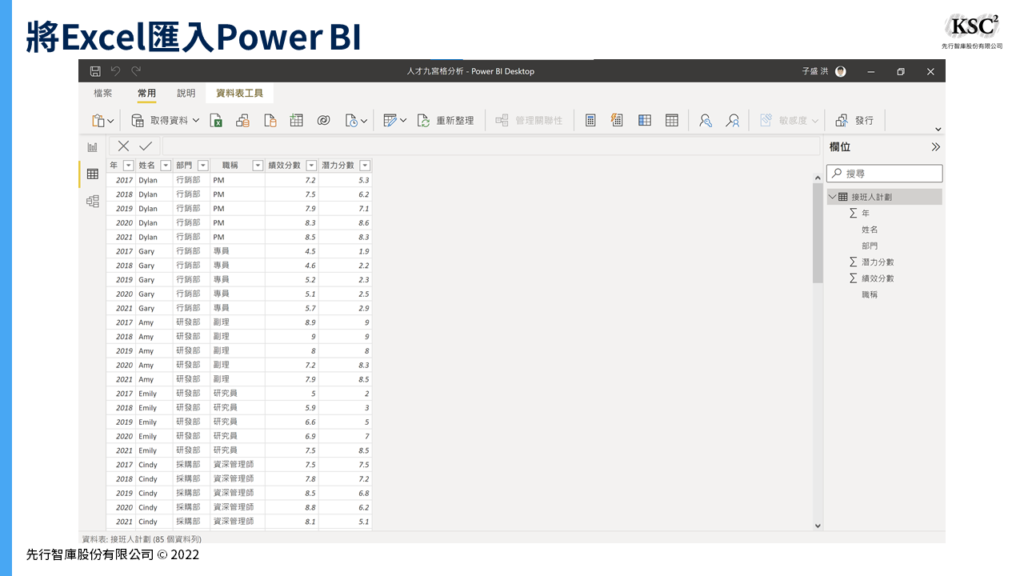1024x576 pixels.
Task: Collapse the 接班人計劃 table tree node
Action: tap(833, 197)
